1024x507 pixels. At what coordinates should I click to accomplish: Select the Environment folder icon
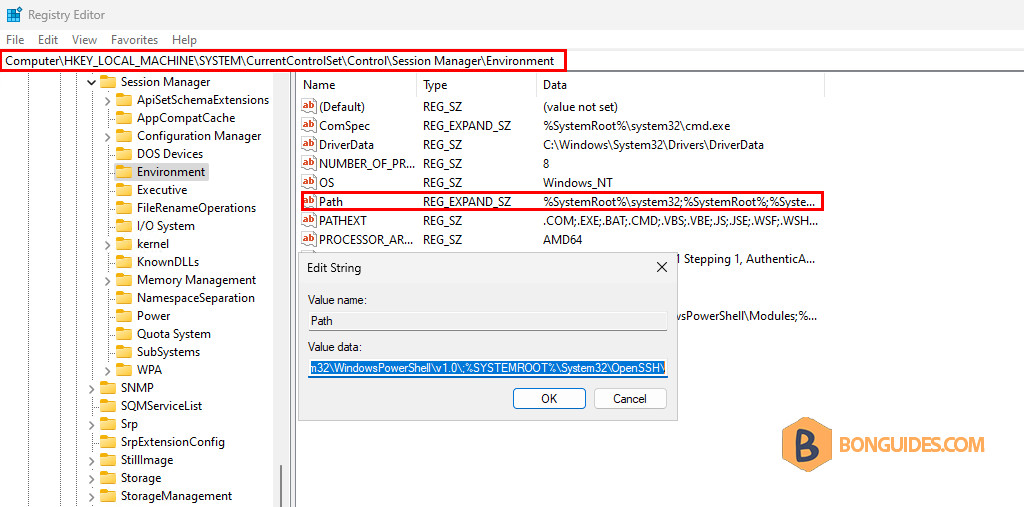pos(123,172)
